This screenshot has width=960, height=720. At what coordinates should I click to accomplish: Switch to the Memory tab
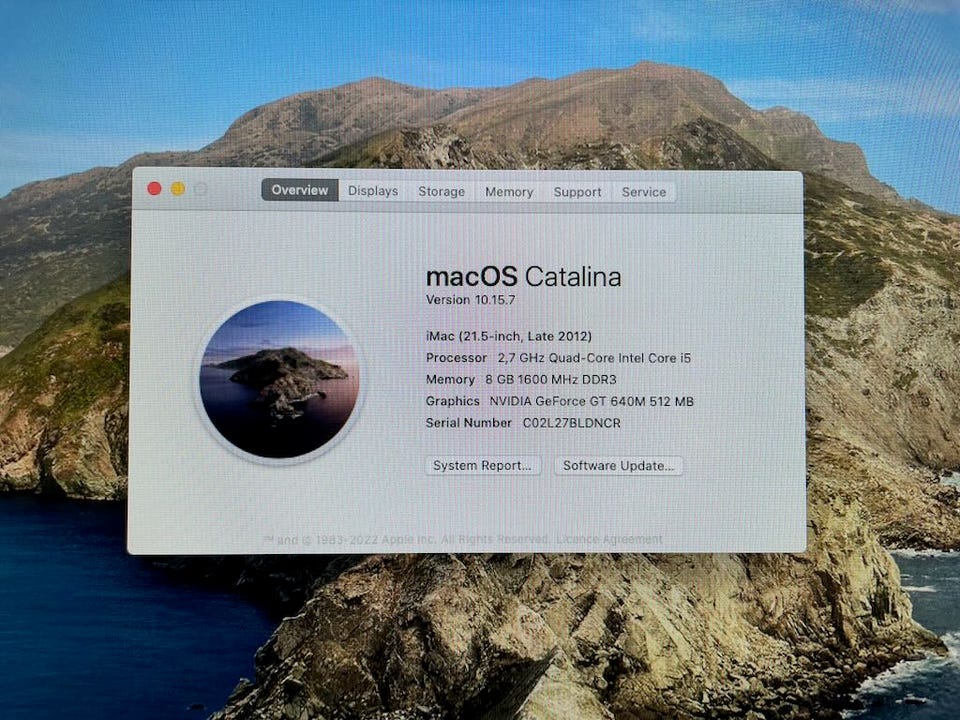tap(509, 192)
